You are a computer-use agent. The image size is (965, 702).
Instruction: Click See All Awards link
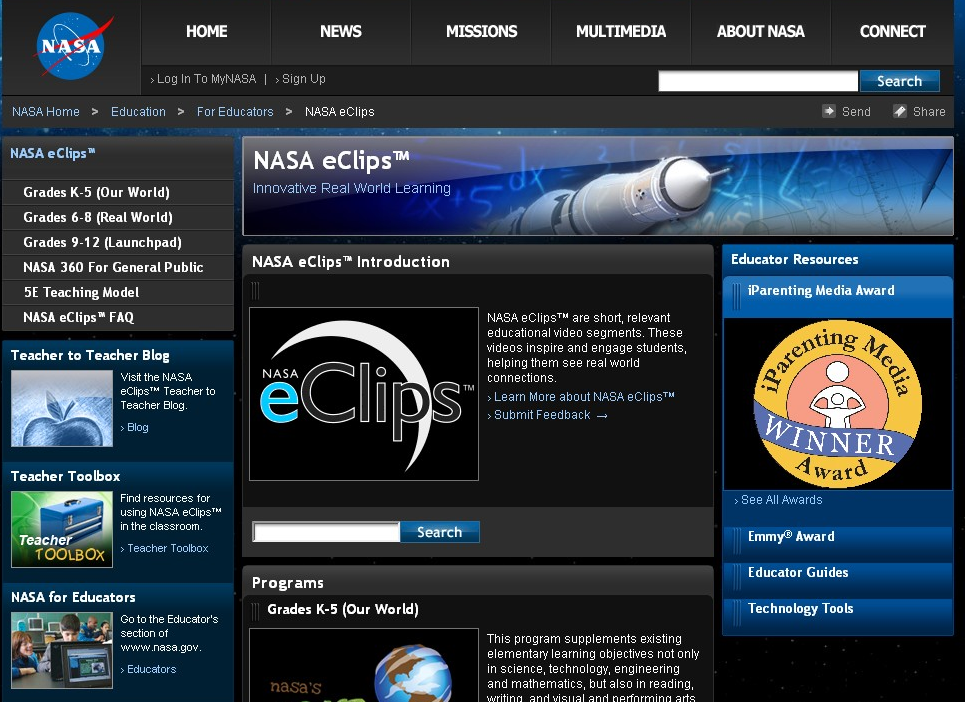[x=782, y=500]
